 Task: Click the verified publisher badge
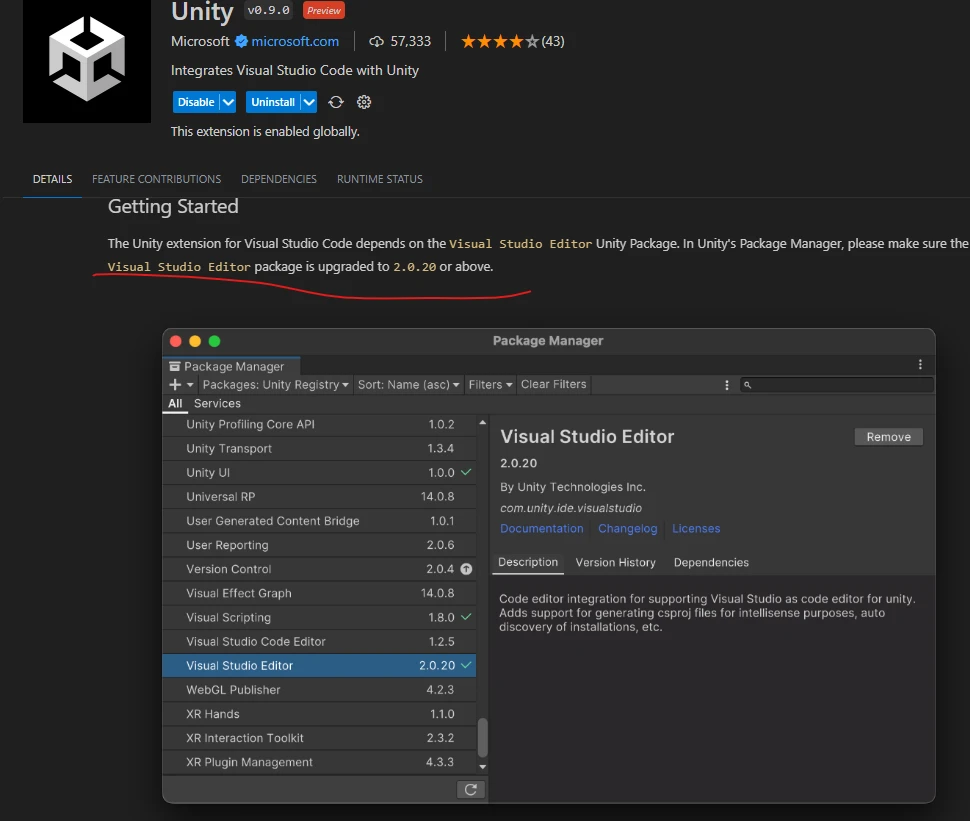241,41
